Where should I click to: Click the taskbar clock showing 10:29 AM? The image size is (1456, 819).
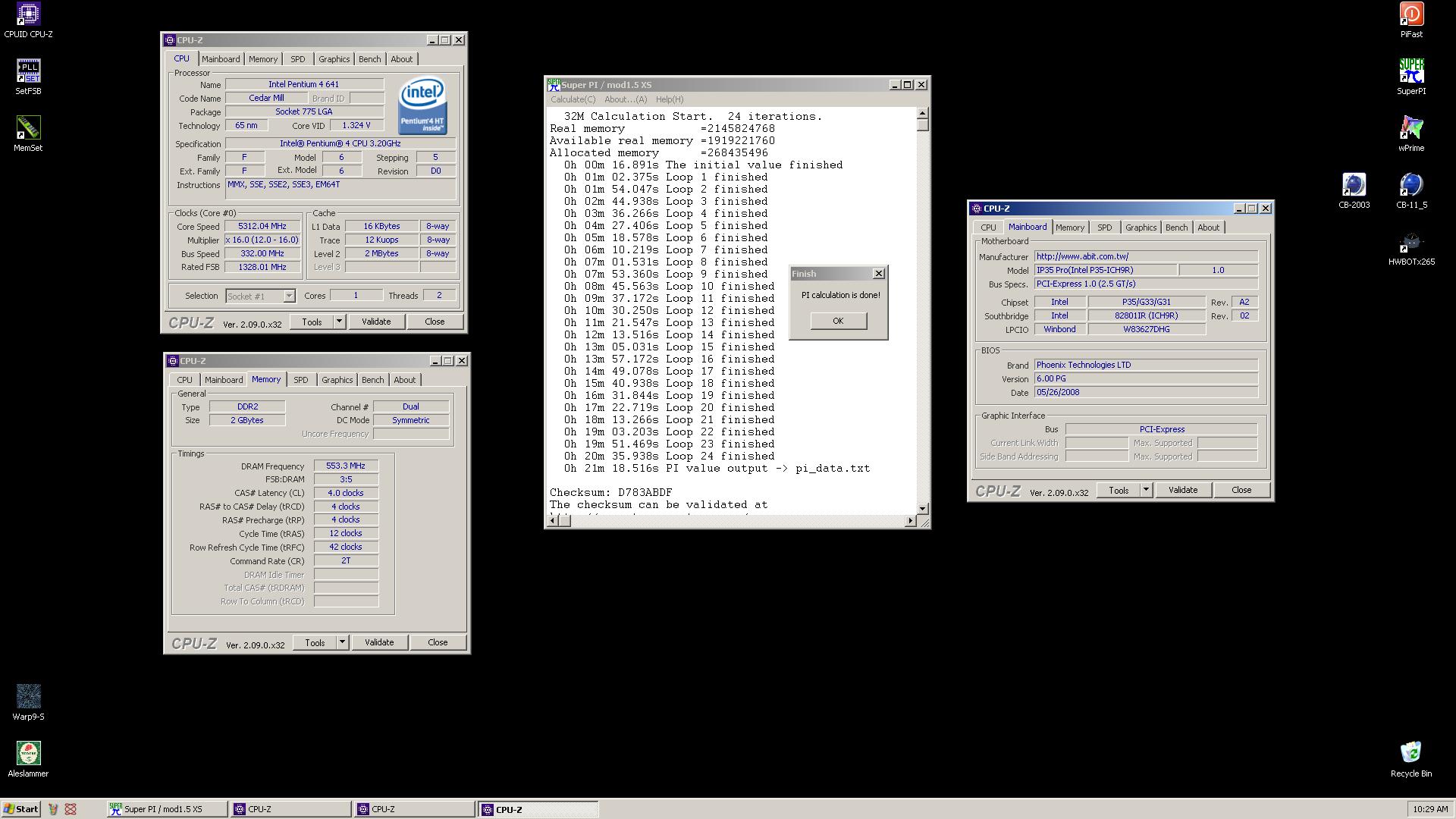[1430, 809]
